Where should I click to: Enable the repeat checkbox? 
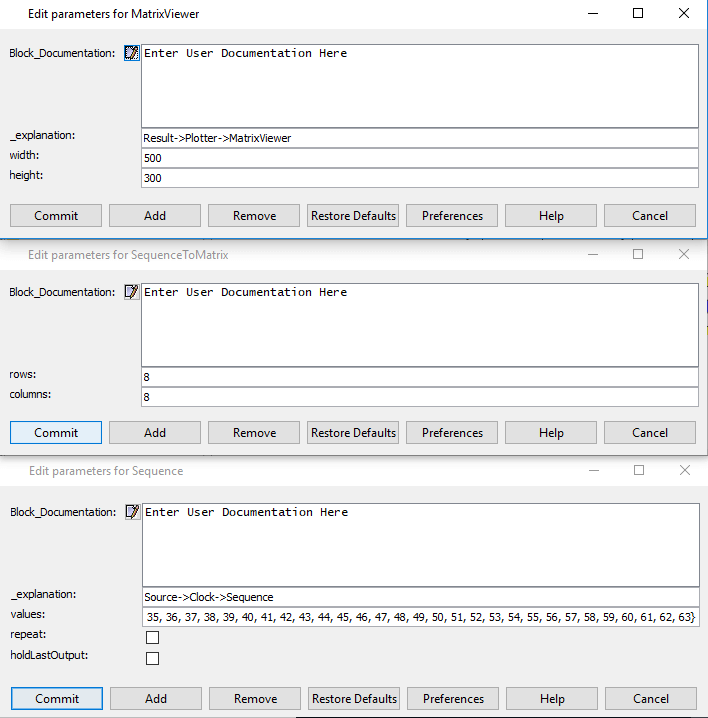(x=153, y=637)
